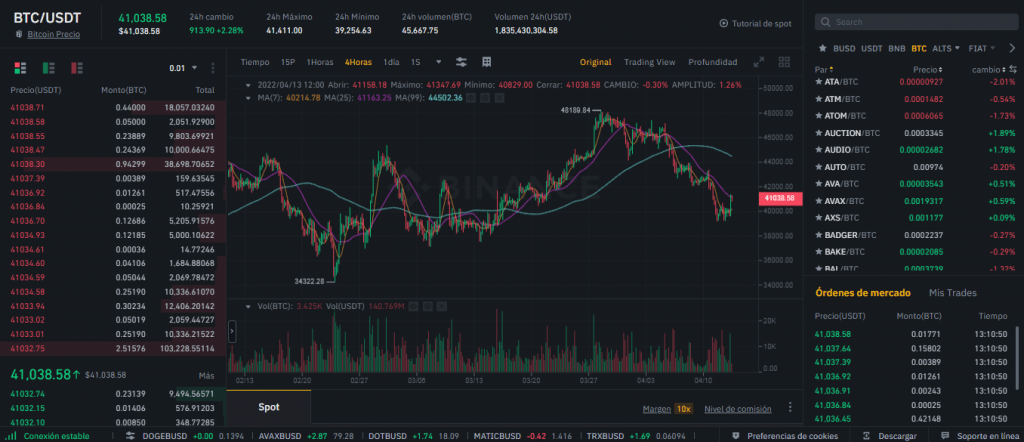
Task: Sort market list by Par
Action: (x=824, y=69)
